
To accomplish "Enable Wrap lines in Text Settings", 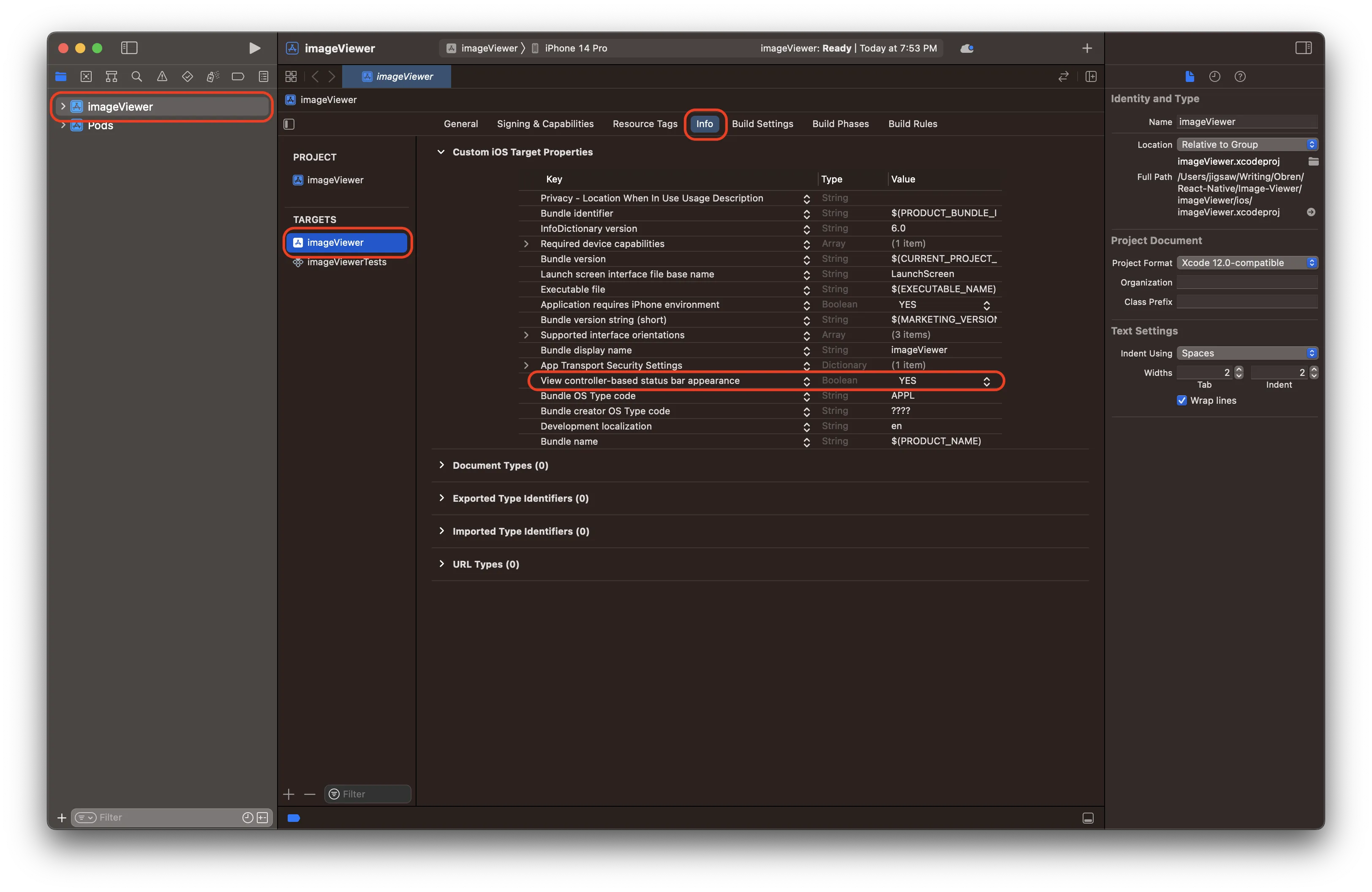I will 1181,400.
